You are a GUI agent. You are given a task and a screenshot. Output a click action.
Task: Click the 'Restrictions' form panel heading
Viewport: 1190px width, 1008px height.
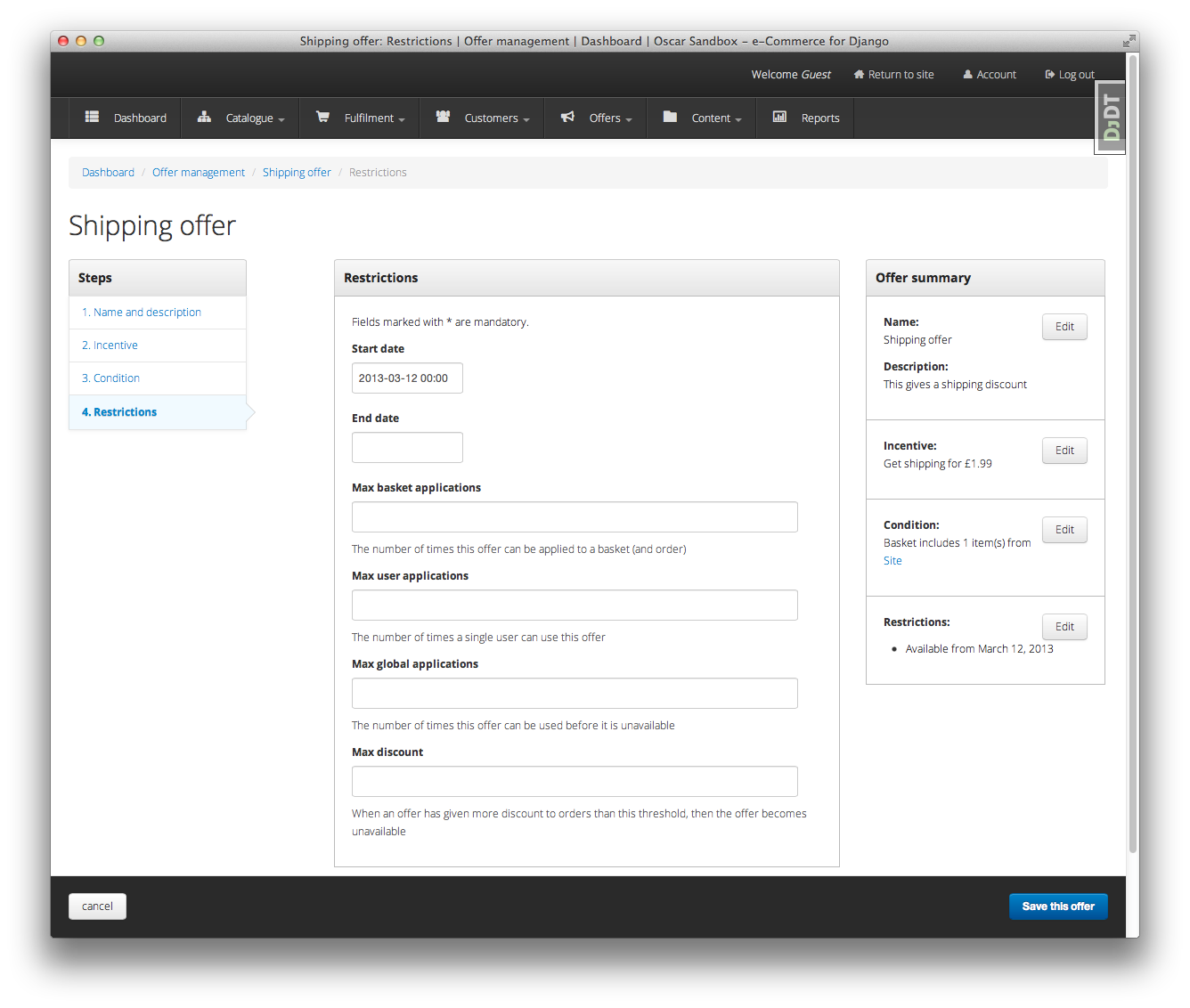(380, 278)
